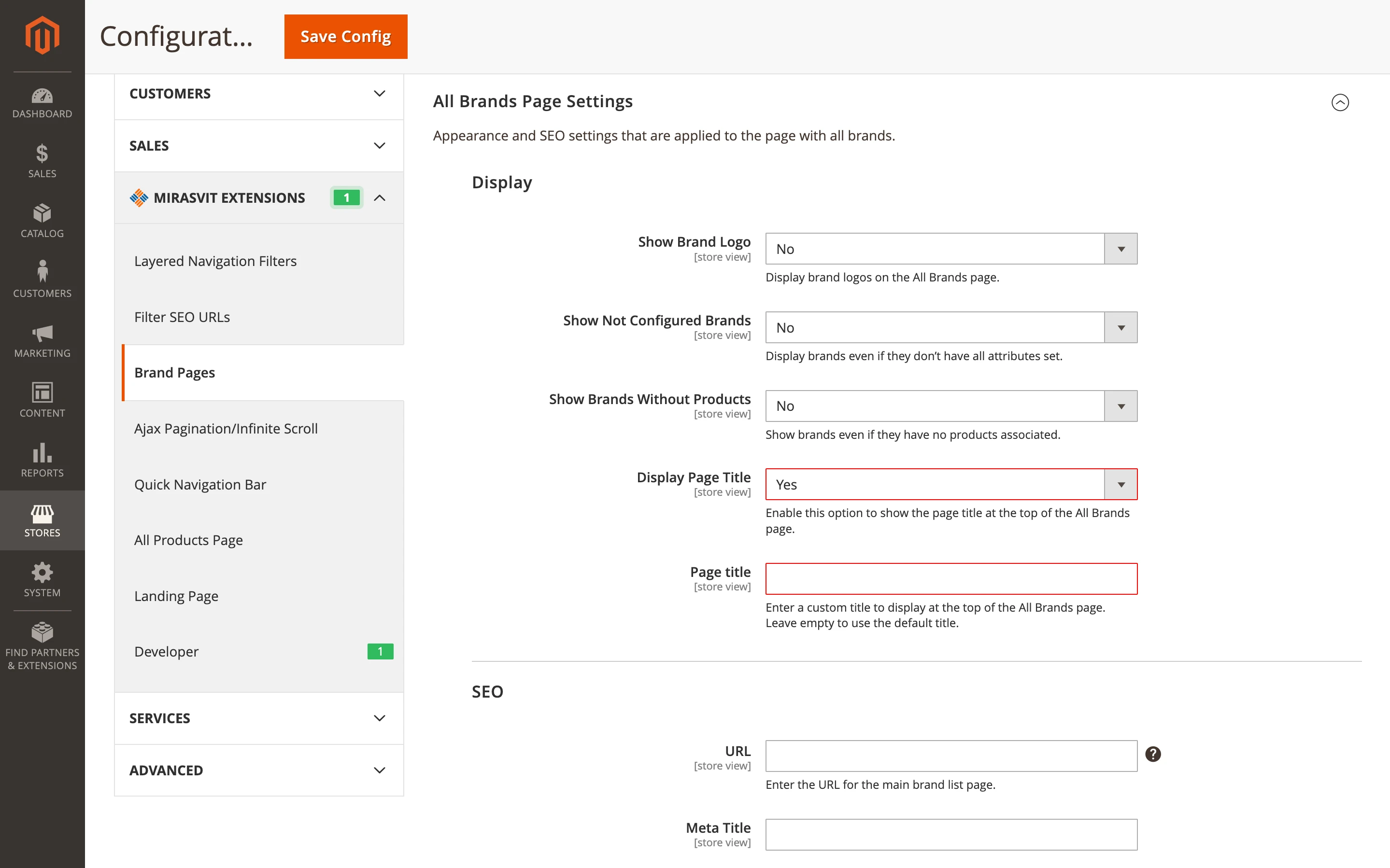Open the Sales section in sidebar

(42, 163)
